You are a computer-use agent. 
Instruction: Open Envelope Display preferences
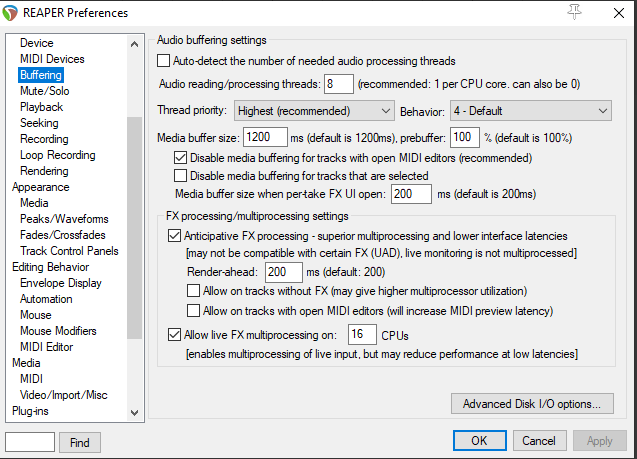pyautogui.click(x=61, y=283)
